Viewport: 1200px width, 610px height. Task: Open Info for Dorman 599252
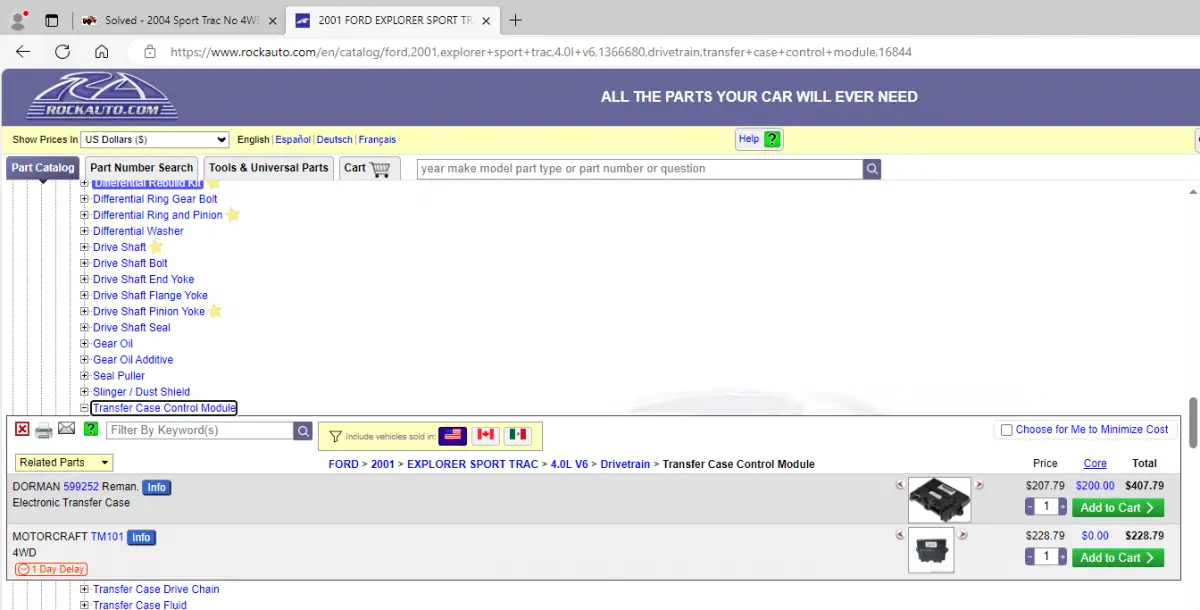pyautogui.click(x=156, y=487)
